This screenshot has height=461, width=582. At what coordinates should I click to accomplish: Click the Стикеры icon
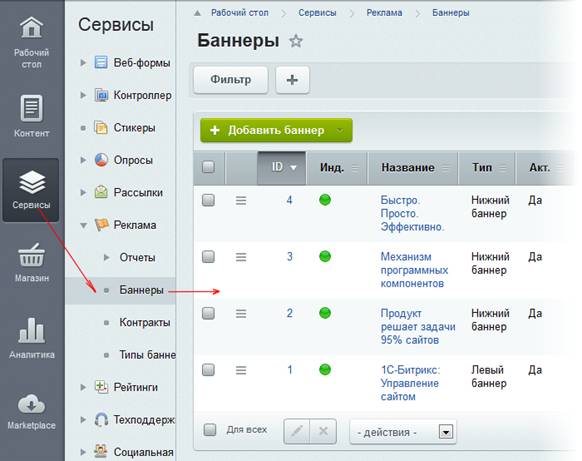coord(101,128)
